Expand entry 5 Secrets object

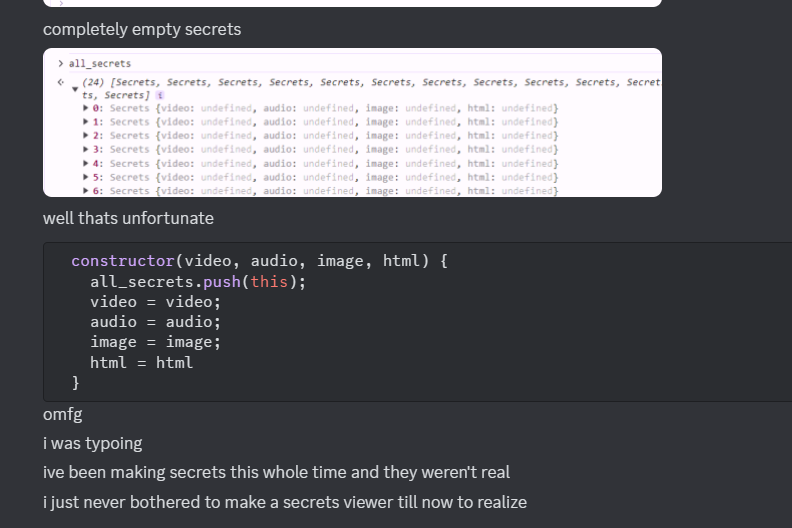coord(86,177)
